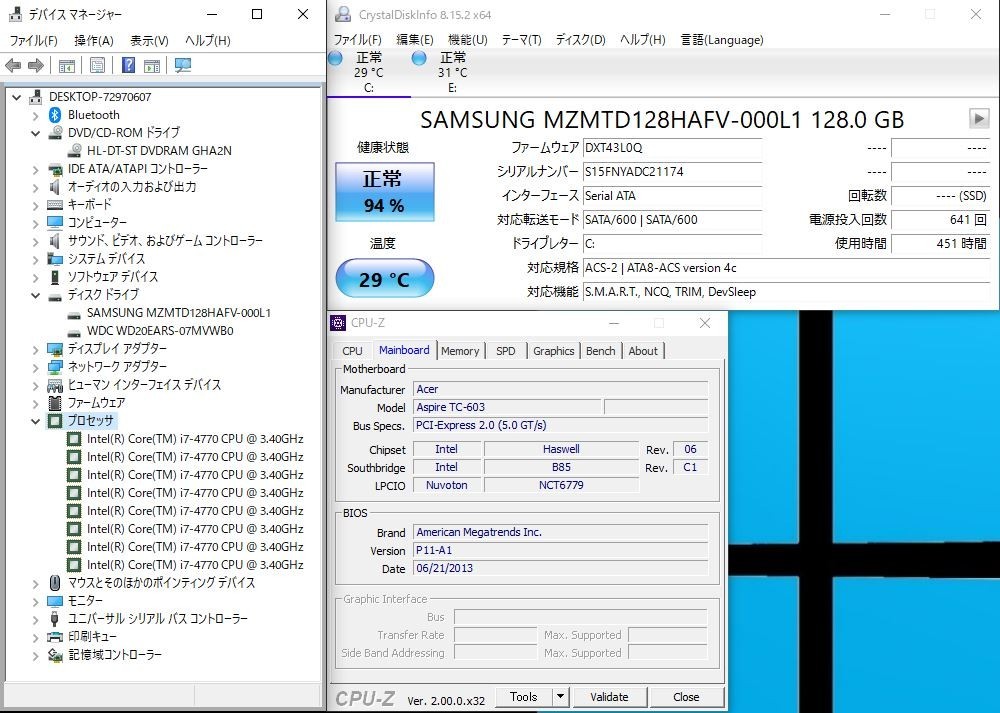Screen dimensions: 1000x713
Task: Click the Validate button in CPU-Z
Action: 609,697
